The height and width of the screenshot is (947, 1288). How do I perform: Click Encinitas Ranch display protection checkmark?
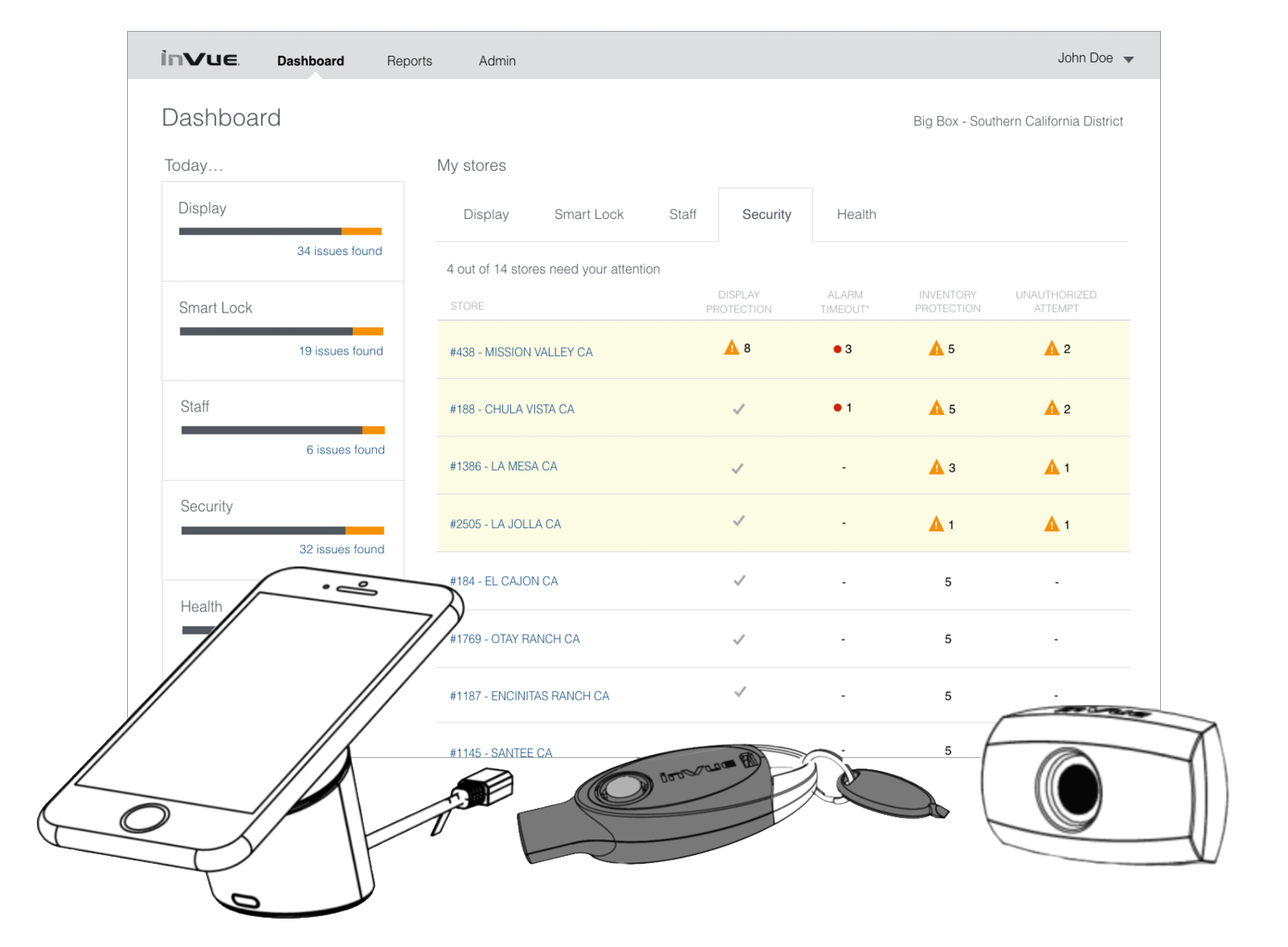[740, 691]
